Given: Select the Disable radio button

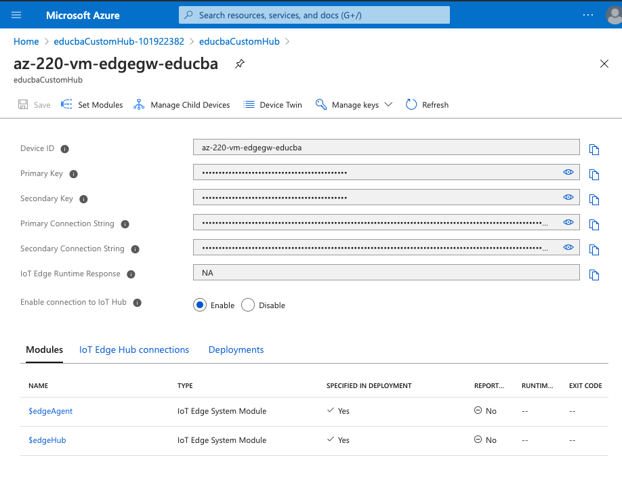Looking at the screenshot, I should (248, 305).
